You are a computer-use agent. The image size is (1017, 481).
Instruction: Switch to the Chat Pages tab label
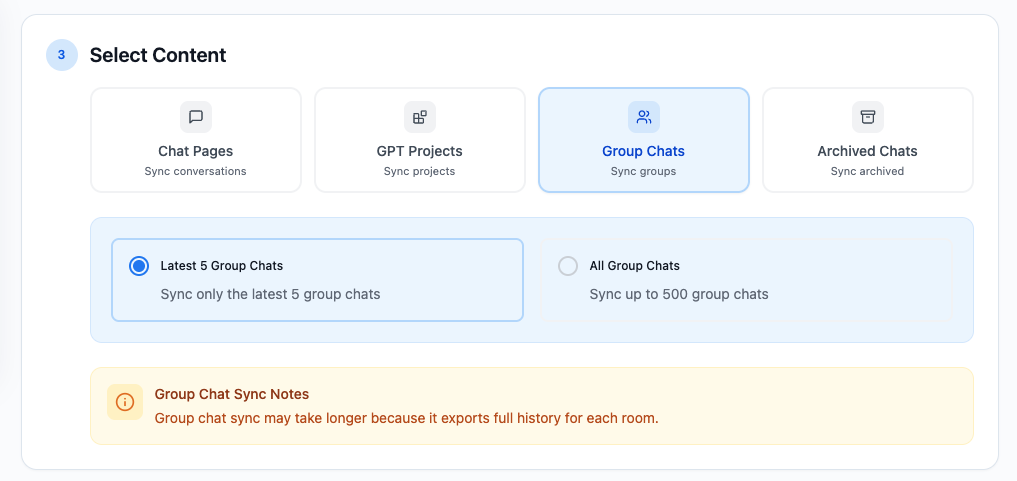(196, 151)
